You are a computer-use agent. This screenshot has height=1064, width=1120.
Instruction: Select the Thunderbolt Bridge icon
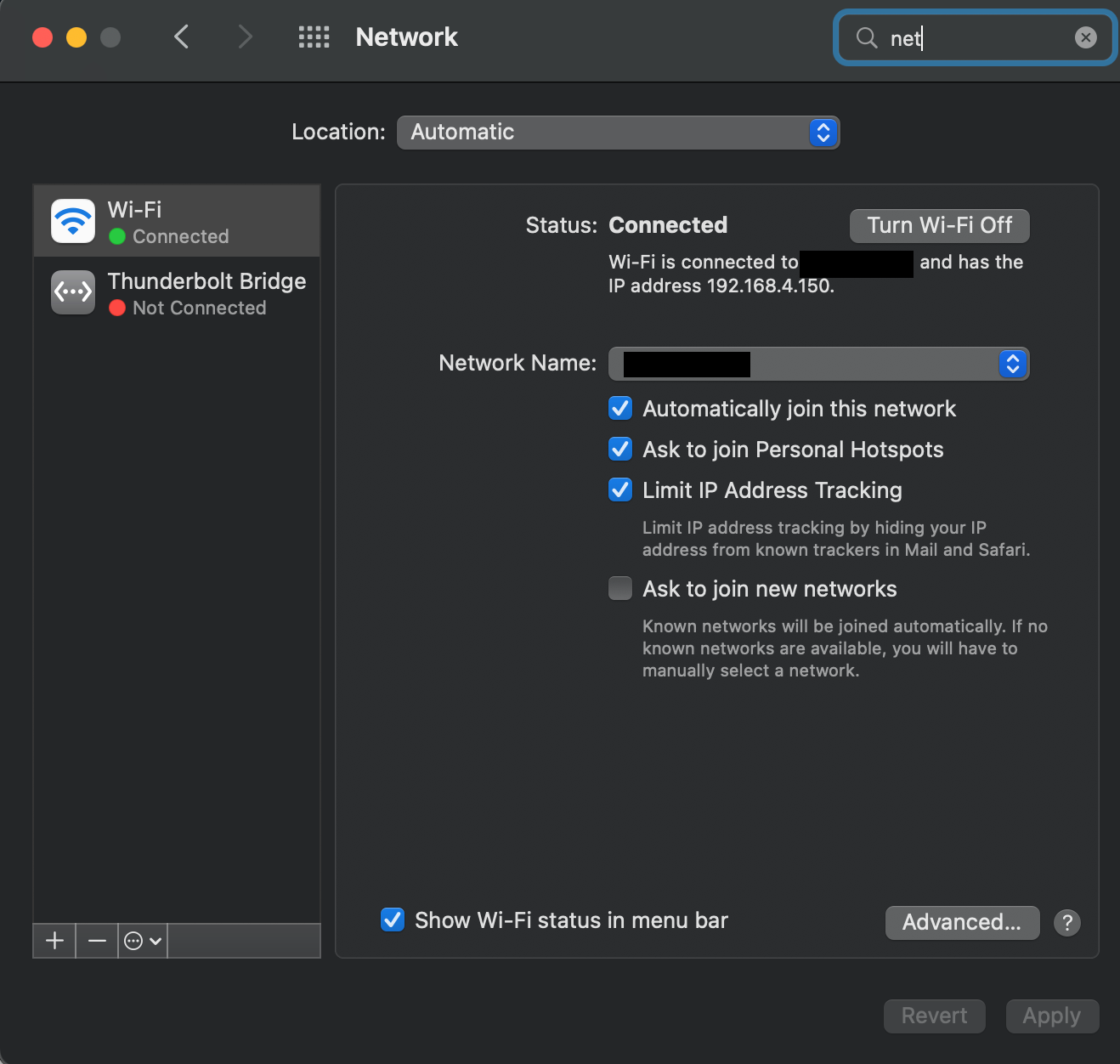pyautogui.click(x=73, y=292)
